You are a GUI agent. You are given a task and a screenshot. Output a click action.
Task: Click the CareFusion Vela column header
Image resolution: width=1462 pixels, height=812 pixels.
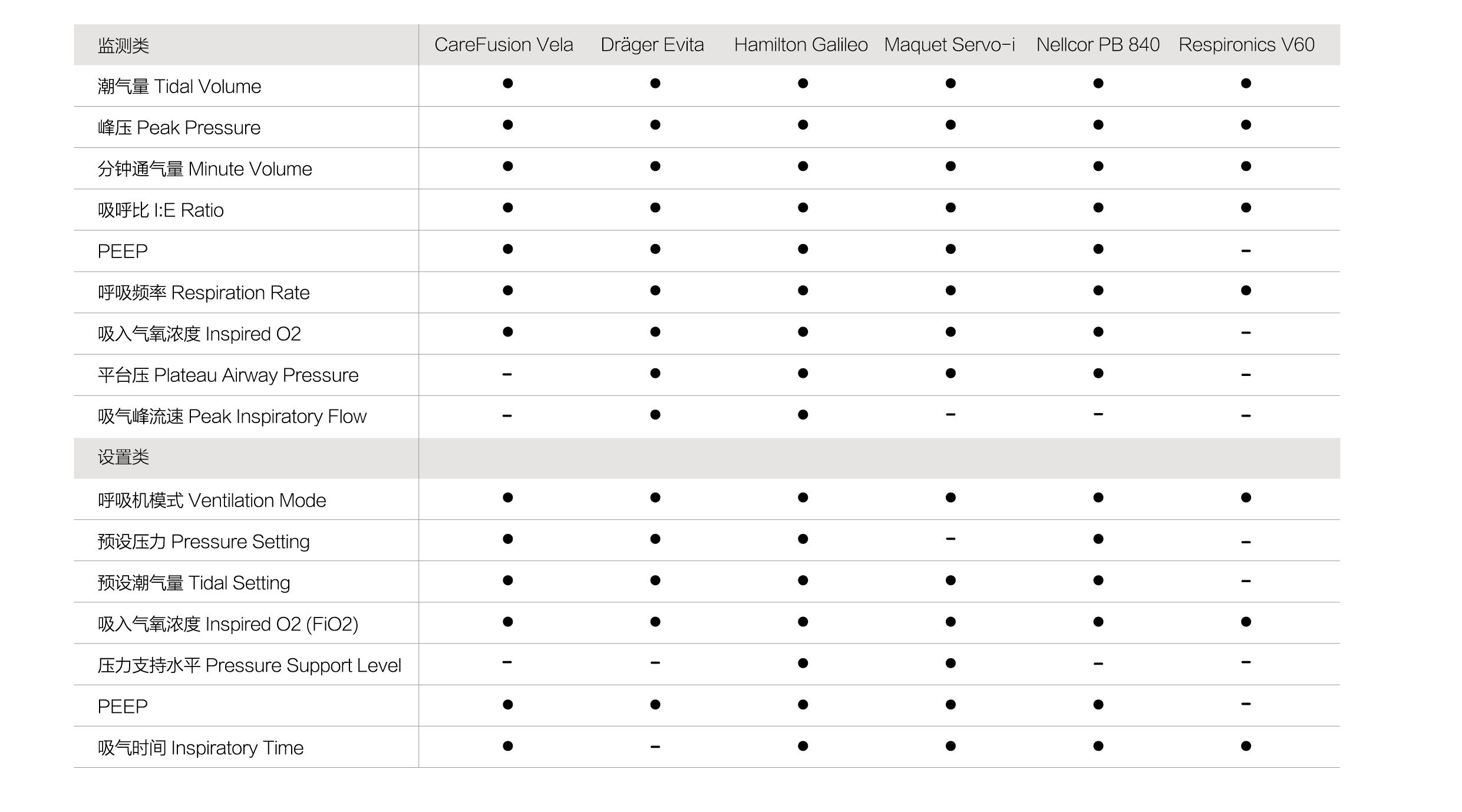[x=503, y=45]
